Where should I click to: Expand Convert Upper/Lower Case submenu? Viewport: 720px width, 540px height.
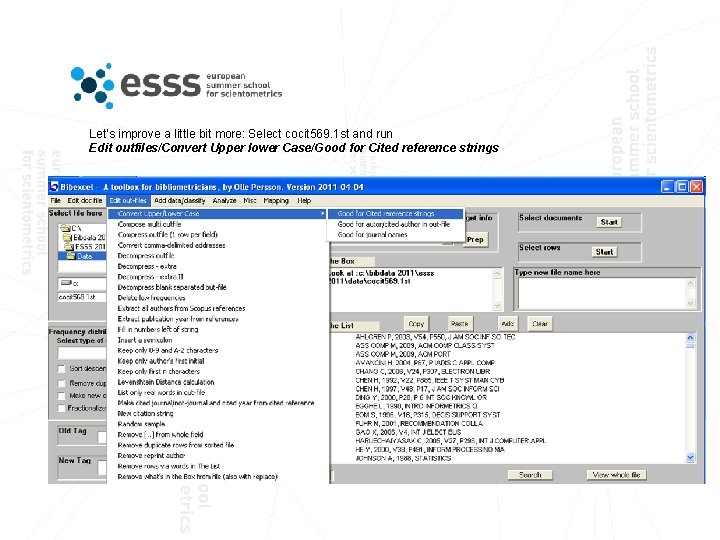pos(217,214)
